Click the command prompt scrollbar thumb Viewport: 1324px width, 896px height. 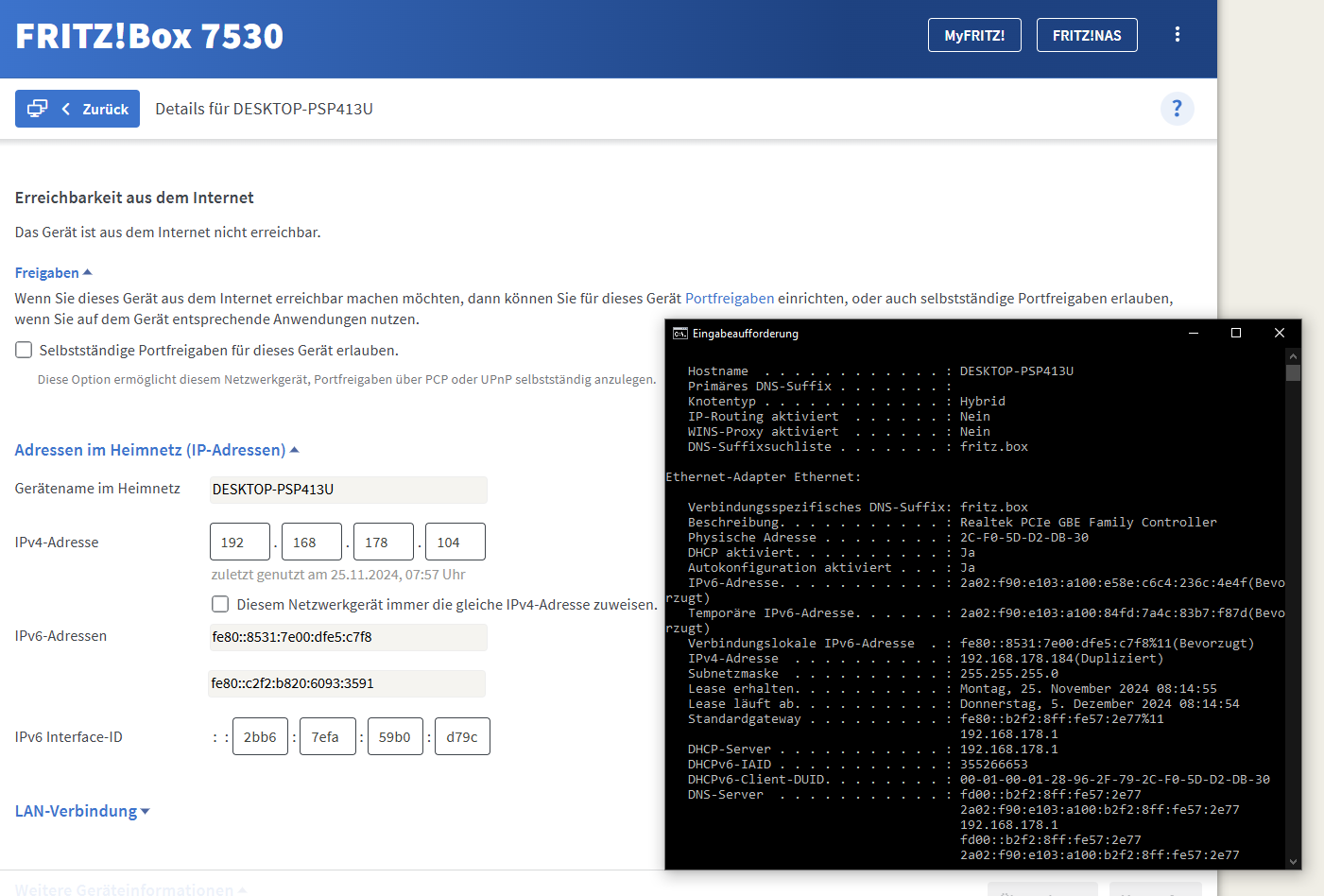pos(1293,372)
